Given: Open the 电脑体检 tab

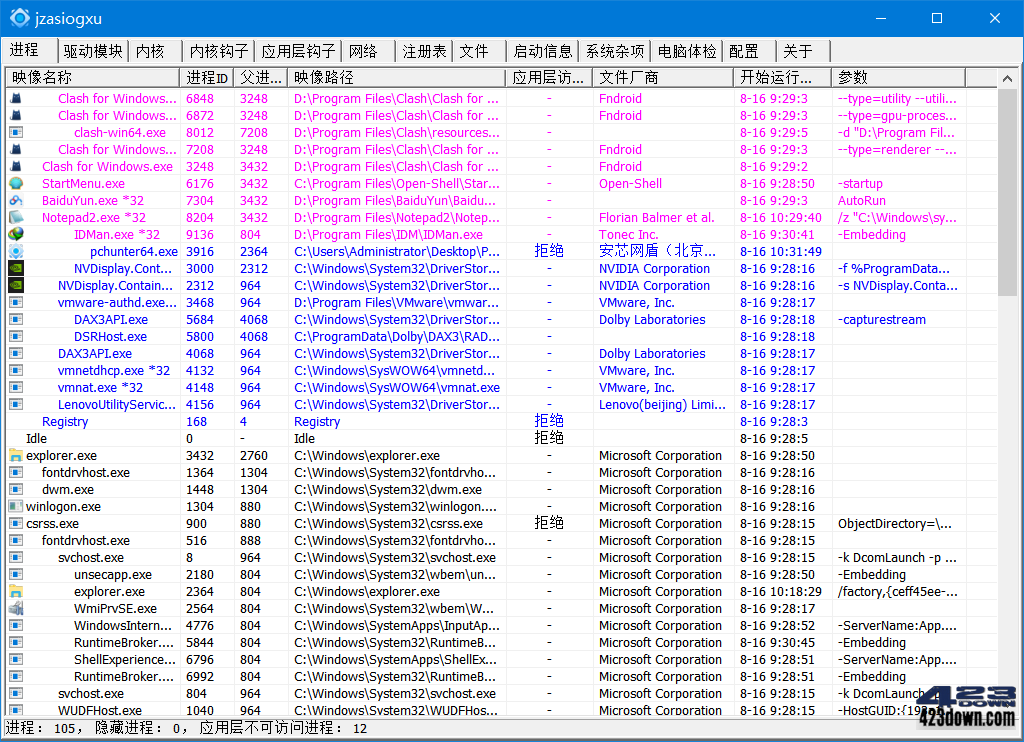Looking at the screenshot, I should click(689, 51).
